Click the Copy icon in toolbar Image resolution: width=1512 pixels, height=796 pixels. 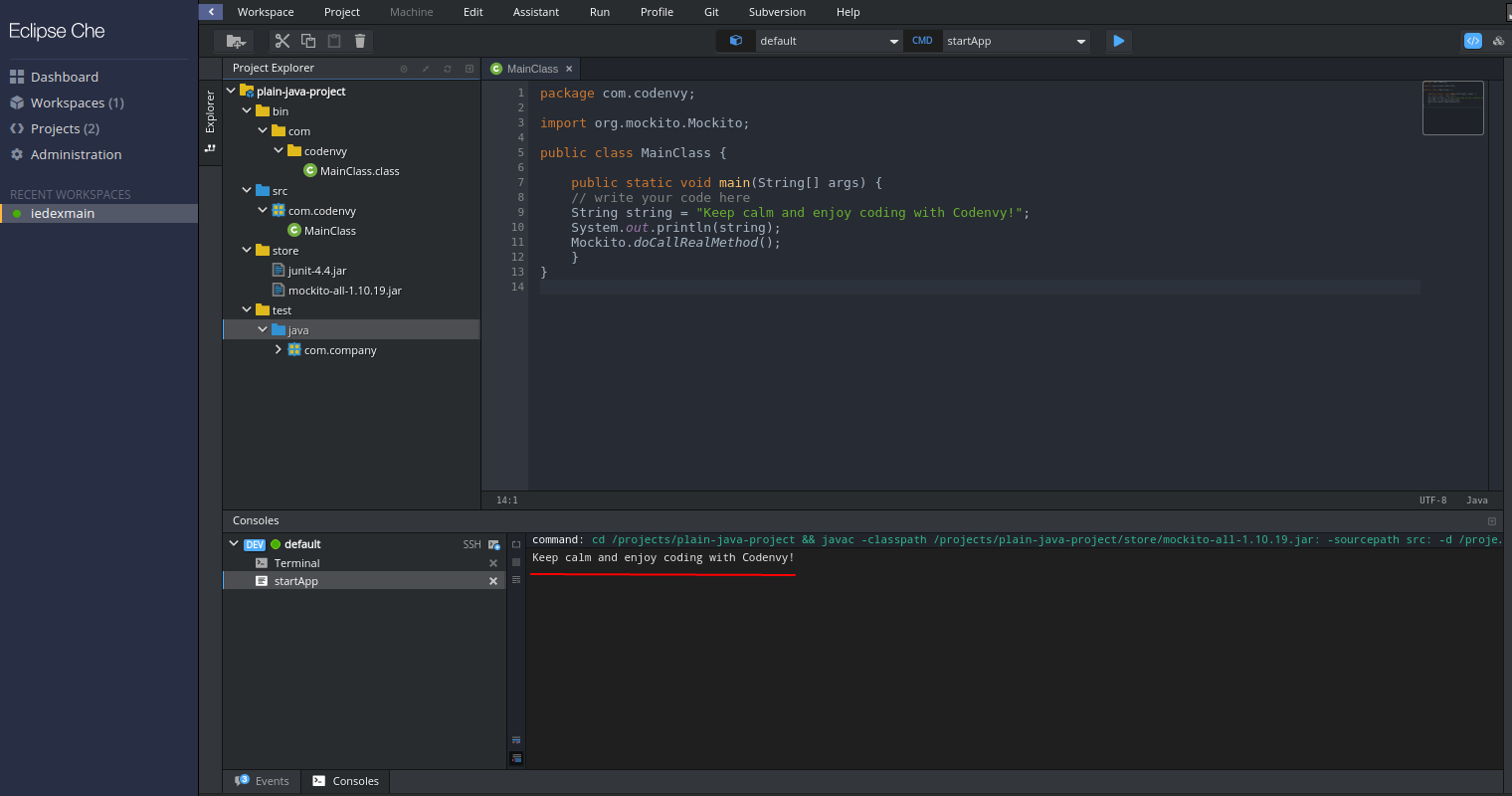tap(308, 41)
